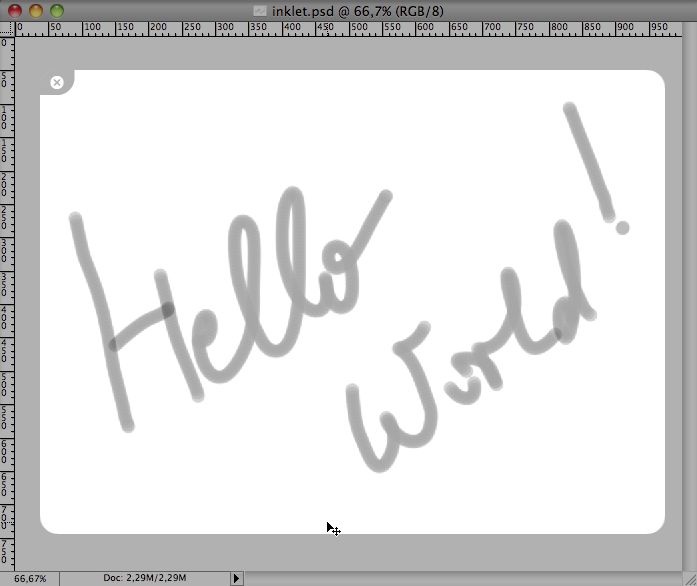Open the status bar info popup arrow
The height and width of the screenshot is (586, 697).
pos(237,578)
